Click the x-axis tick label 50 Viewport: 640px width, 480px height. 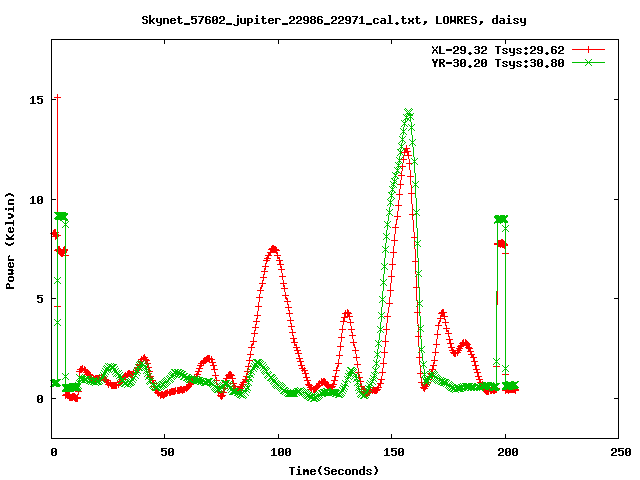[166, 452]
